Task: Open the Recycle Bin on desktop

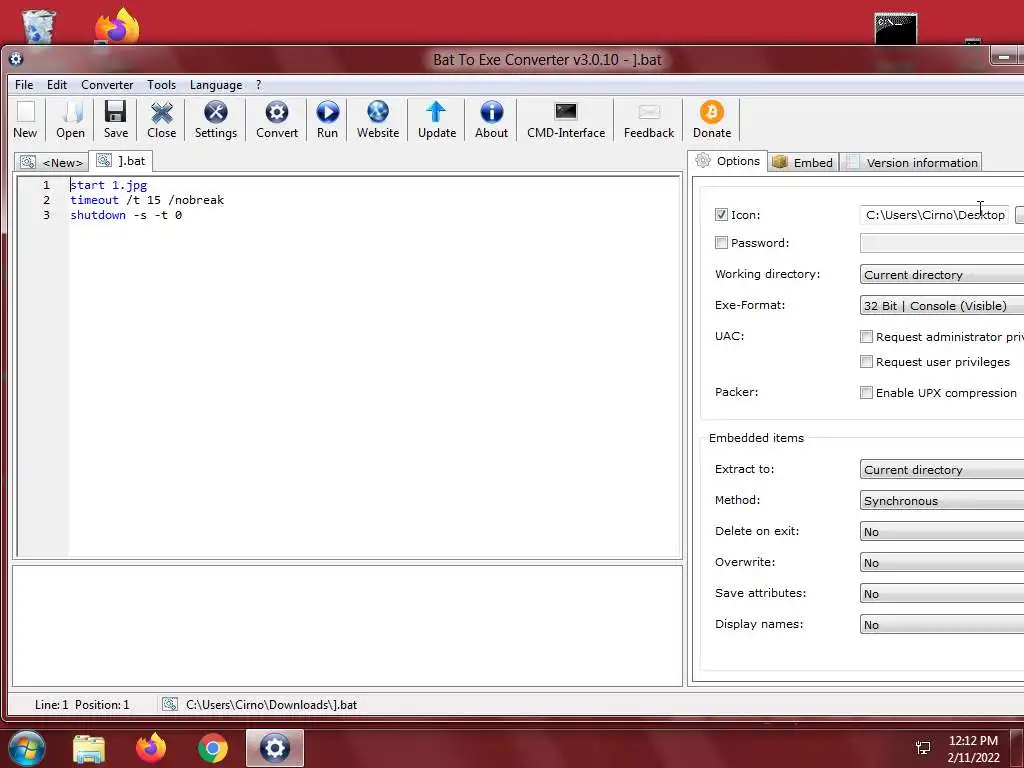Action: (x=38, y=26)
